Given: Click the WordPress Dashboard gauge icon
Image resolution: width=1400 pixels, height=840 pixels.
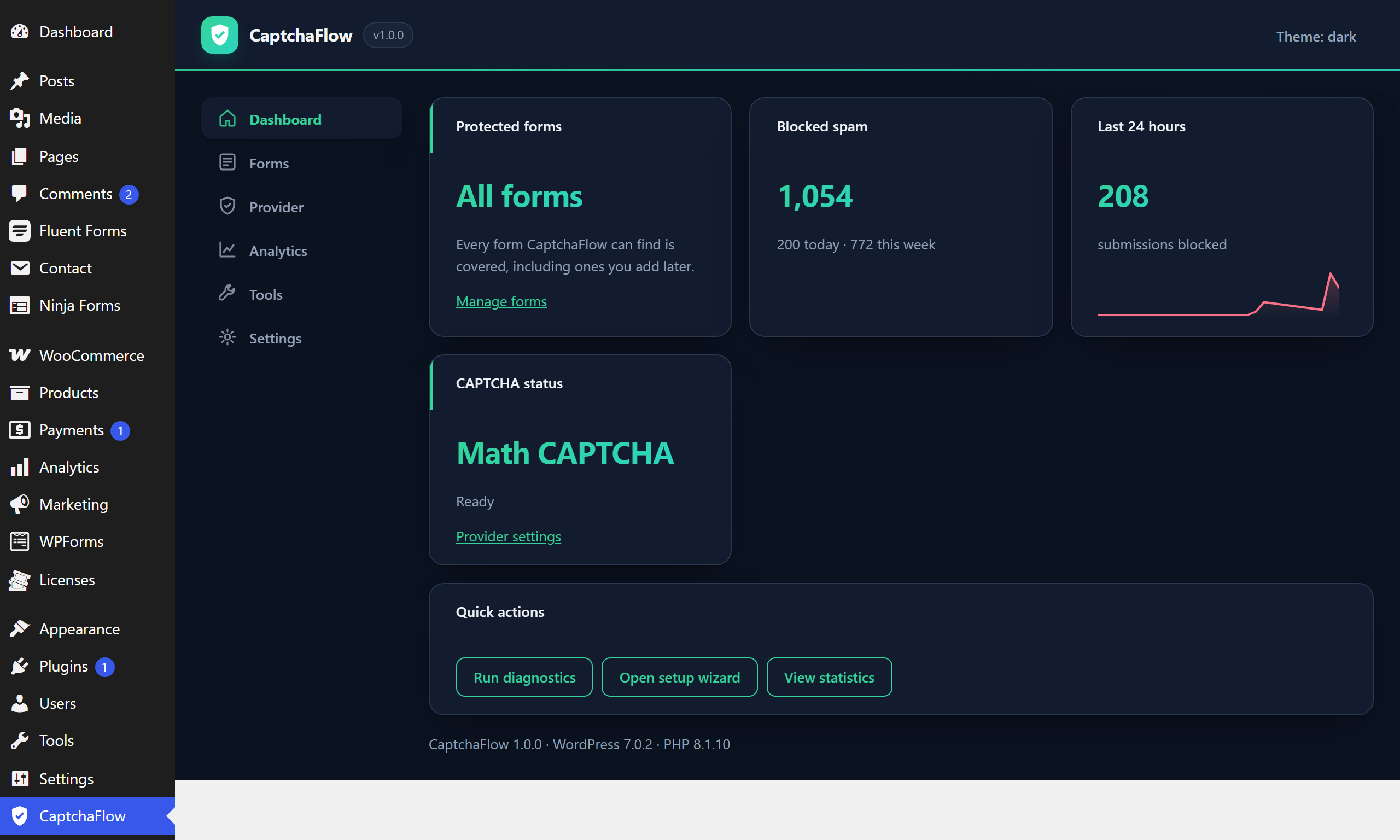Looking at the screenshot, I should point(20,32).
